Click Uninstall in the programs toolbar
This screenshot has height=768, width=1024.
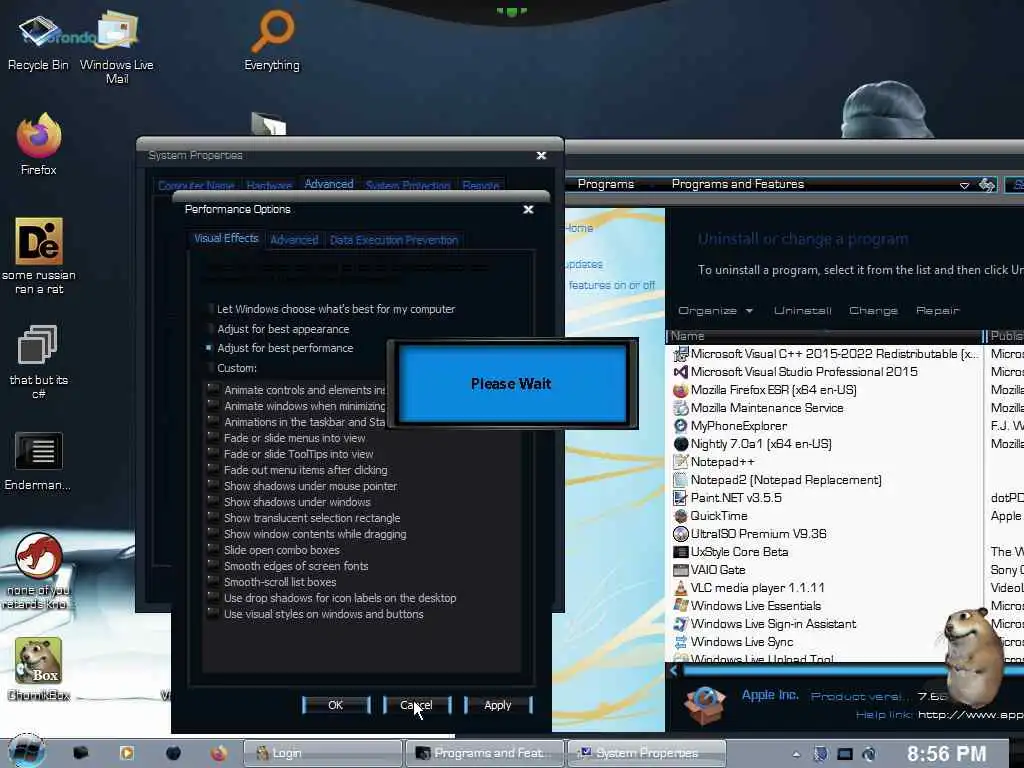[x=803, y=311]
